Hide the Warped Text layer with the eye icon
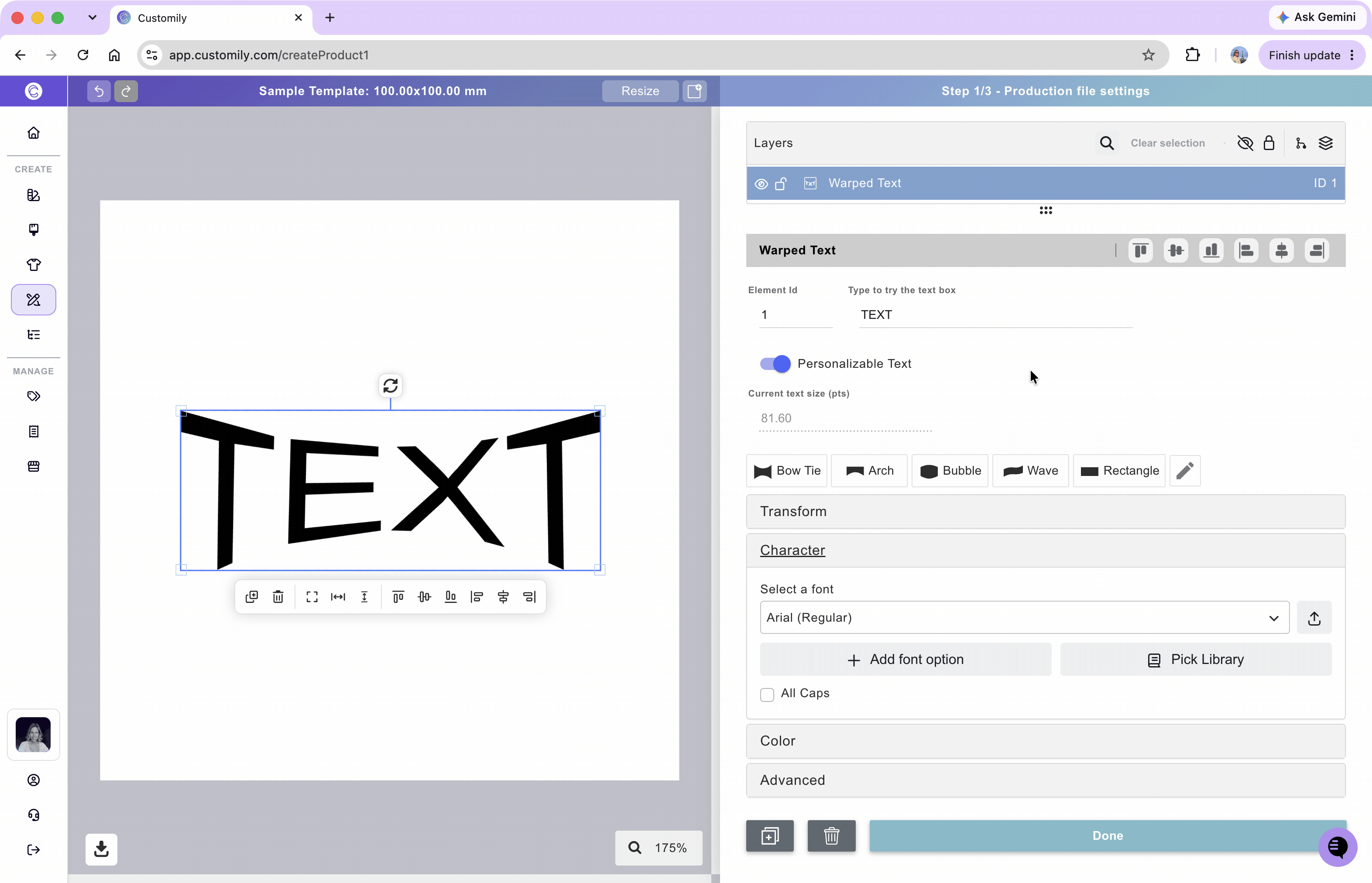The image size is (1372, 883). (761, 184)
